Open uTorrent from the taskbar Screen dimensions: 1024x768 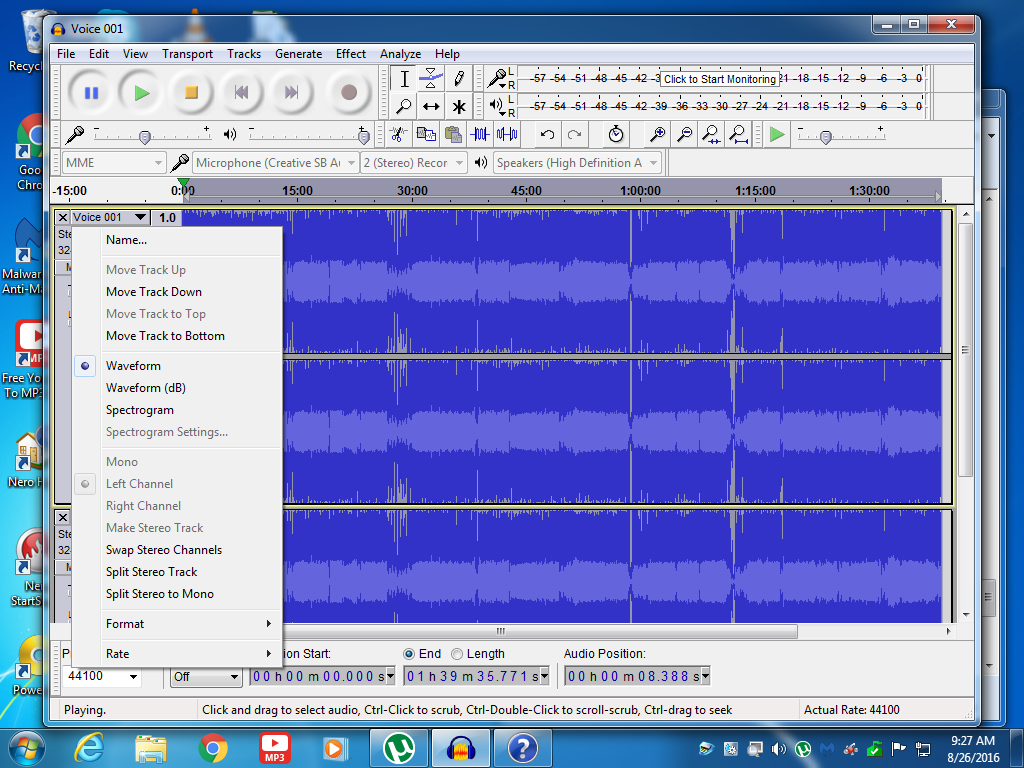(399, 748)
